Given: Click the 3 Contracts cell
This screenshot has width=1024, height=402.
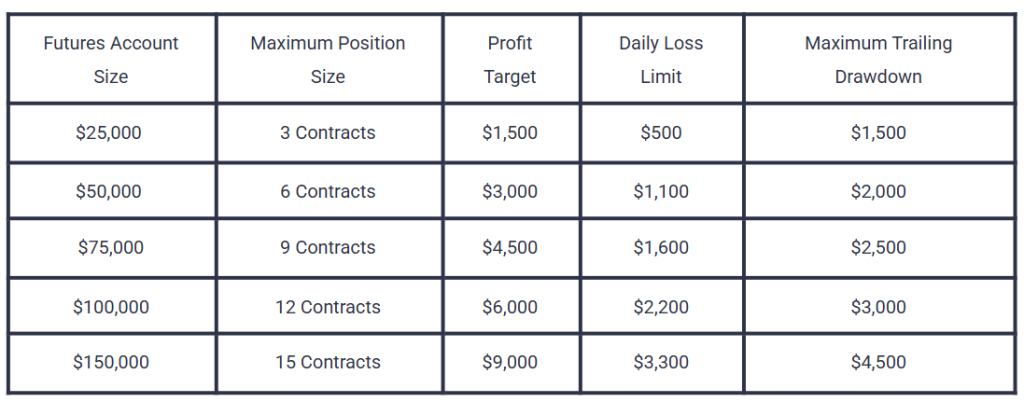Looking at the screenshot, I should tap(328, 133).
